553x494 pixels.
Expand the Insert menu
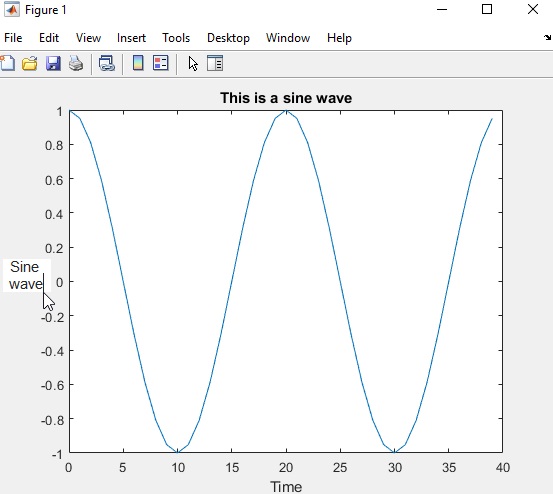pyautogui.click(x=131, y=38)
